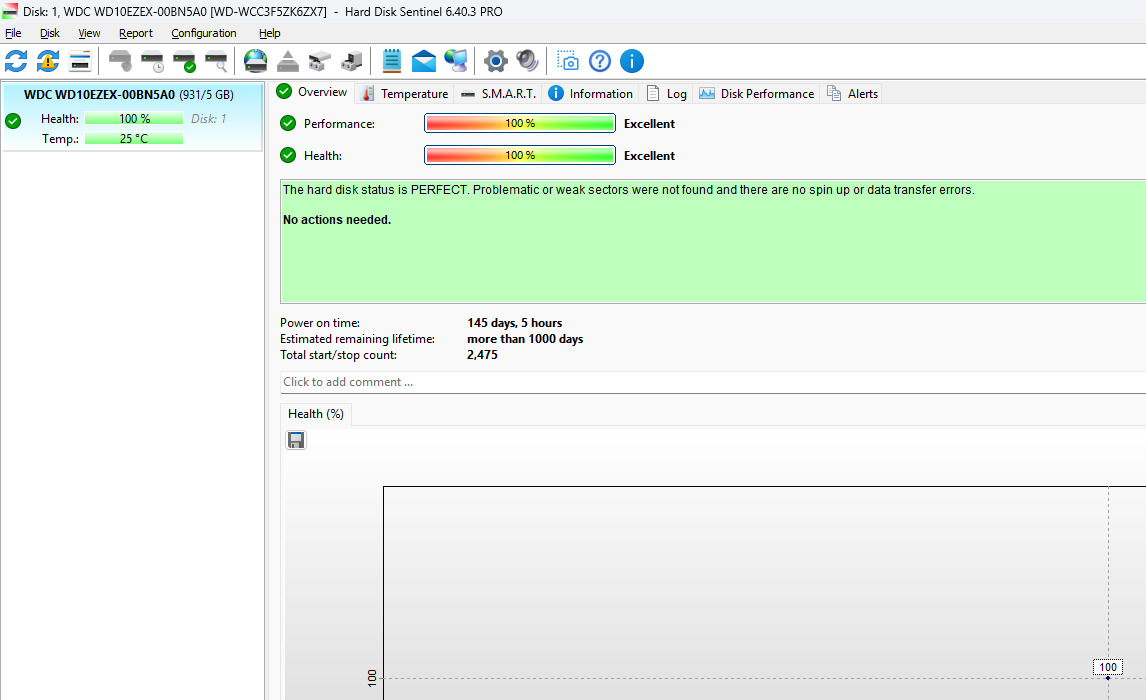The height and width of the screenshot is (700, 1146).
Task: Click the 'Click to add comment' field
Action: point(713,382)
